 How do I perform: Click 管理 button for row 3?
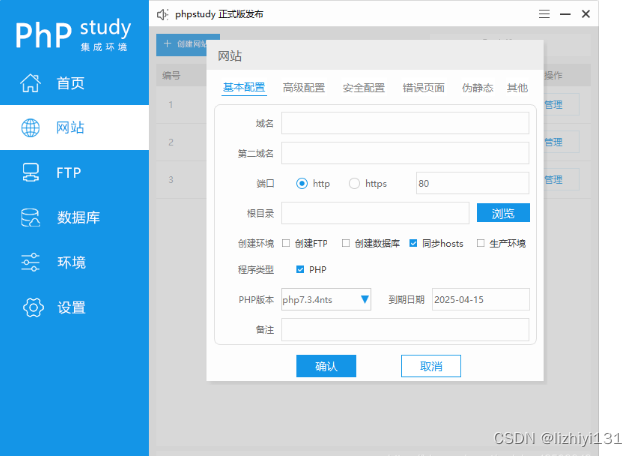[561, 180]
